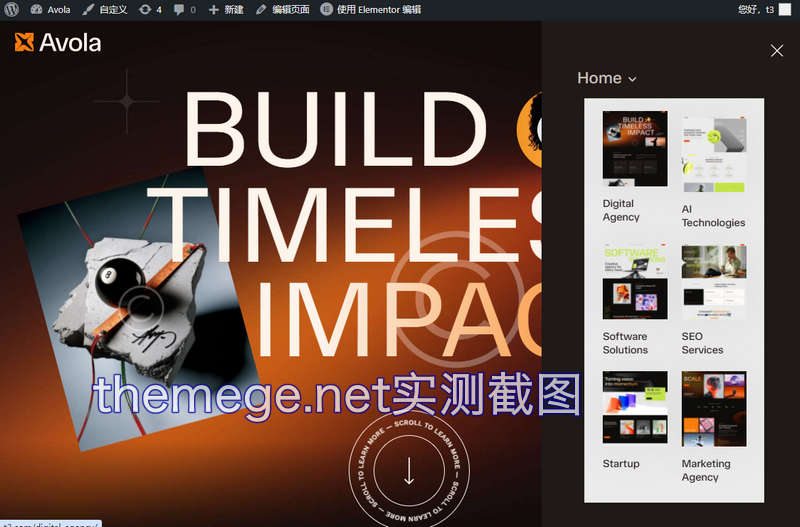Click the Startup label link
This screenshot has height=527, width=800.
coord(621,464)
